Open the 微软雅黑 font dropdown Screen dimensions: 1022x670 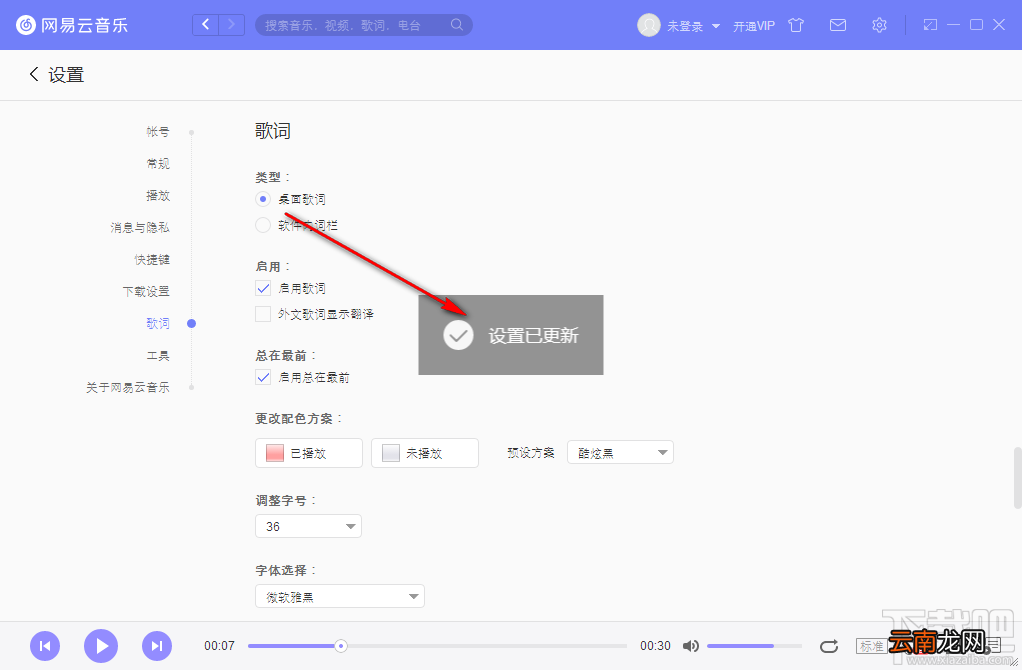pos(340,596)
